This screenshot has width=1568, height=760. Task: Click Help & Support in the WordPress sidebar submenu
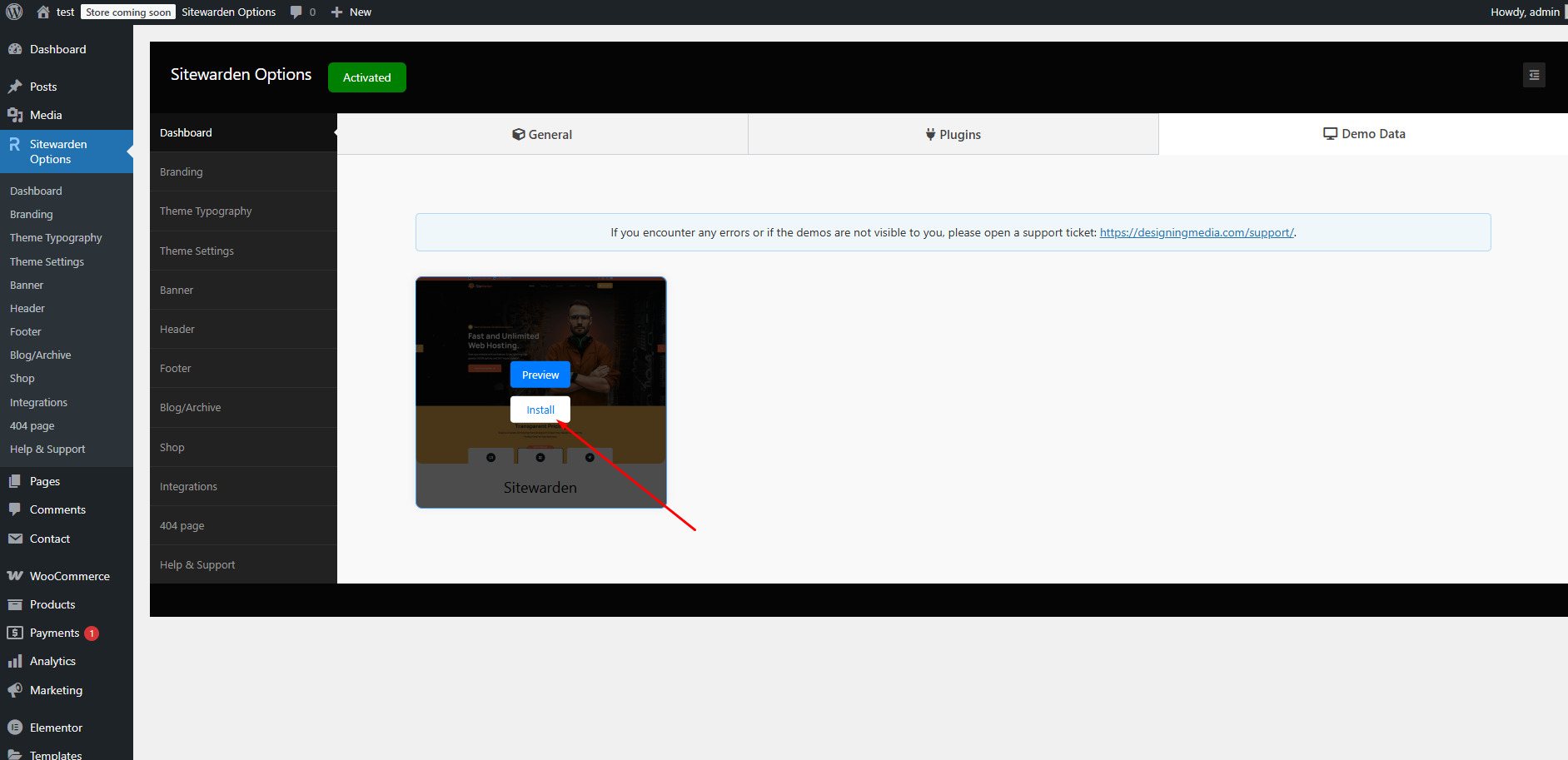click(x=47, y=449)
